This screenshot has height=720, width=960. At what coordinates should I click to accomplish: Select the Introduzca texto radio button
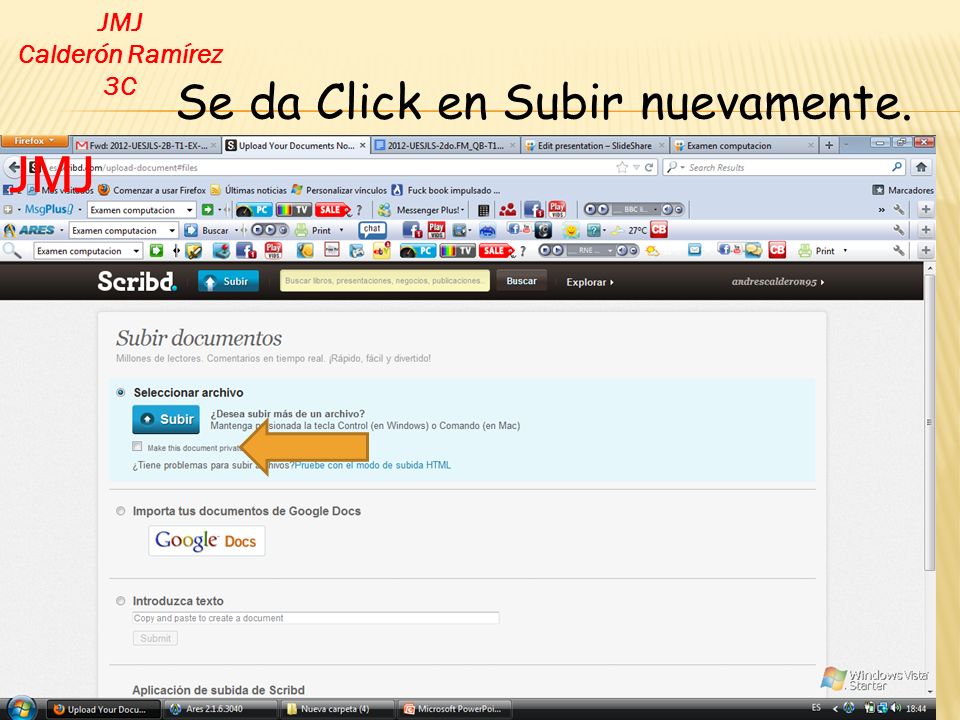(x=121, y=601)
